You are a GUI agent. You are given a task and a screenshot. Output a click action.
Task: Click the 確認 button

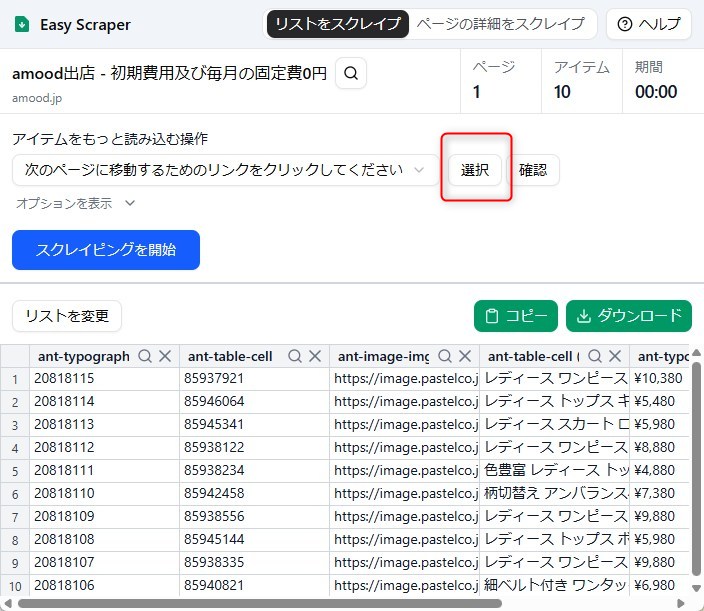533,170
